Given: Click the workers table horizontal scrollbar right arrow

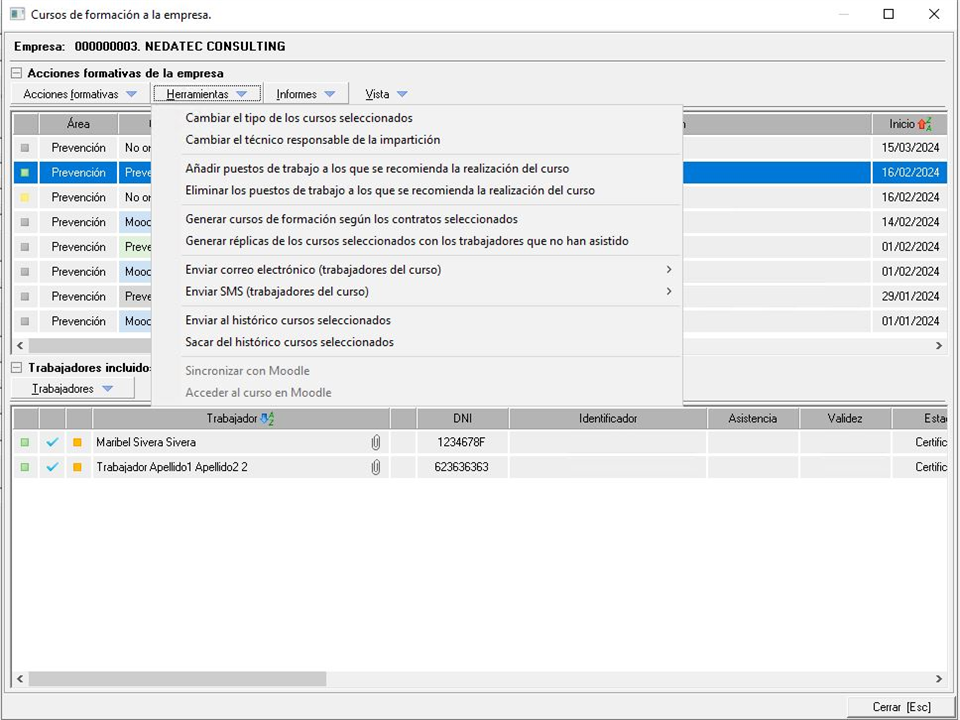Looking at the screenshot, I should point(938,679).
